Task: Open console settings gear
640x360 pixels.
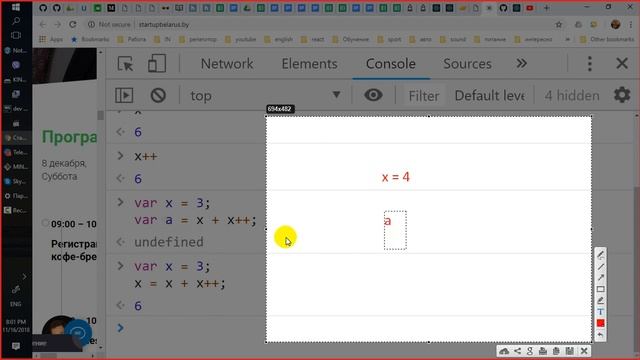Action: click(x=622, y=95)
